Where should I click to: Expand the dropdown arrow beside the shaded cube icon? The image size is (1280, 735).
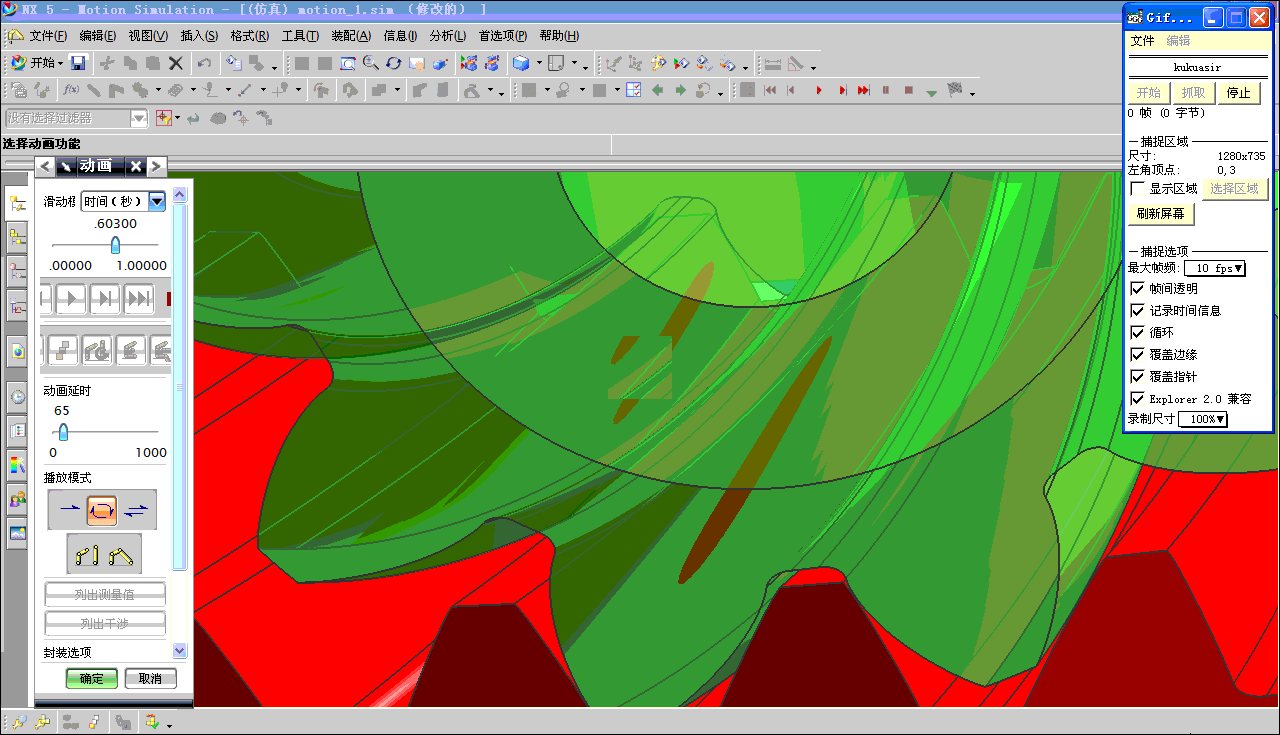(538, 63)
